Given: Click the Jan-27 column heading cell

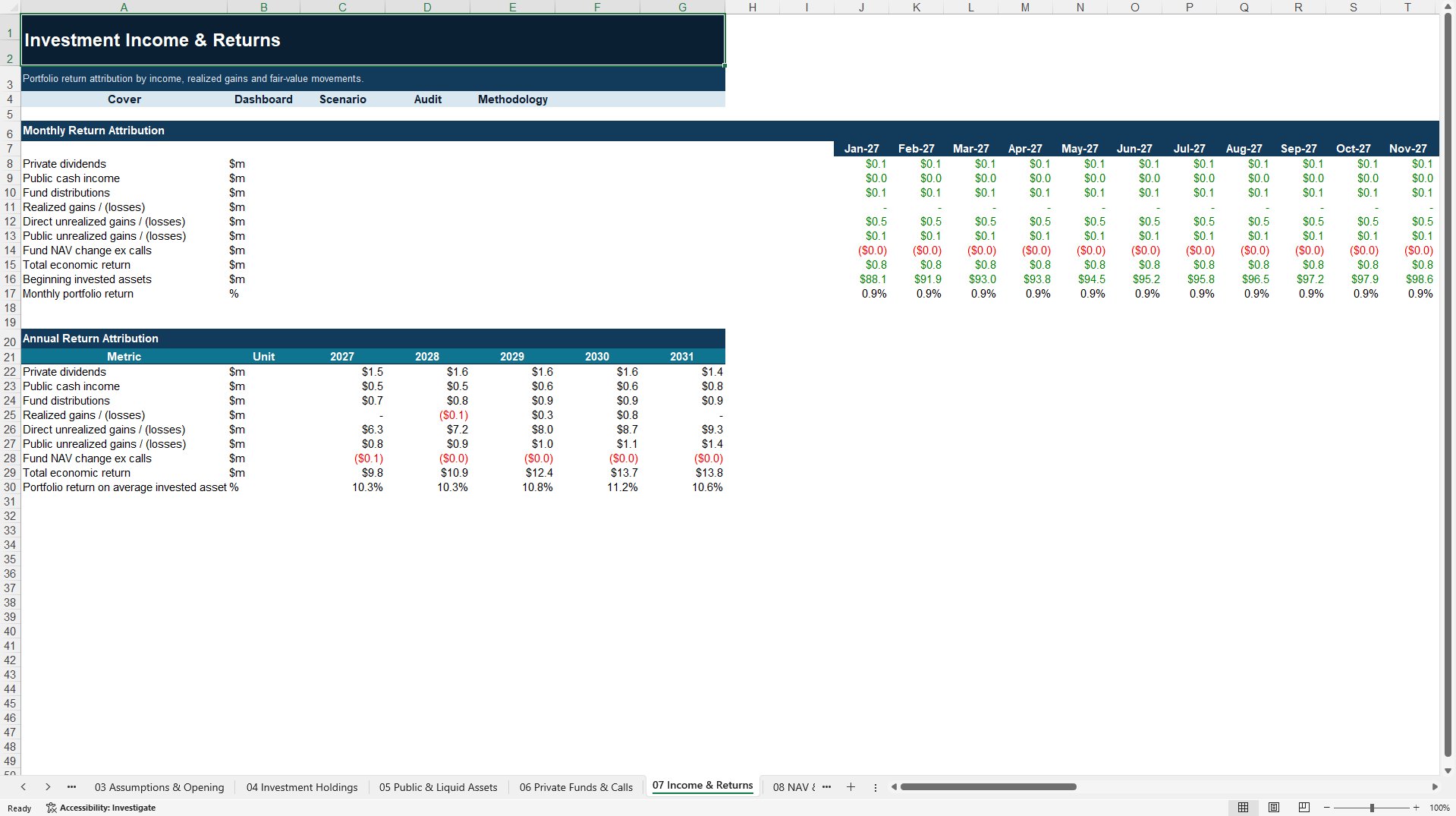Looking at the screenshot, I should point(861,149).
